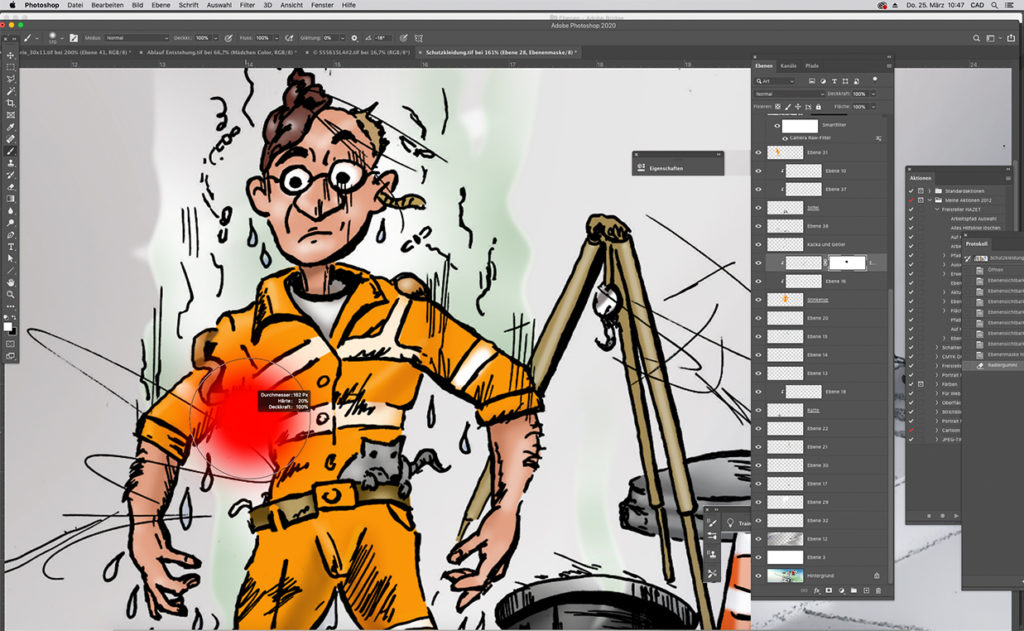Collapse the Freisteller HAZET action
1024x631 pixels.
pyautogui.click(x=937, y=209)
